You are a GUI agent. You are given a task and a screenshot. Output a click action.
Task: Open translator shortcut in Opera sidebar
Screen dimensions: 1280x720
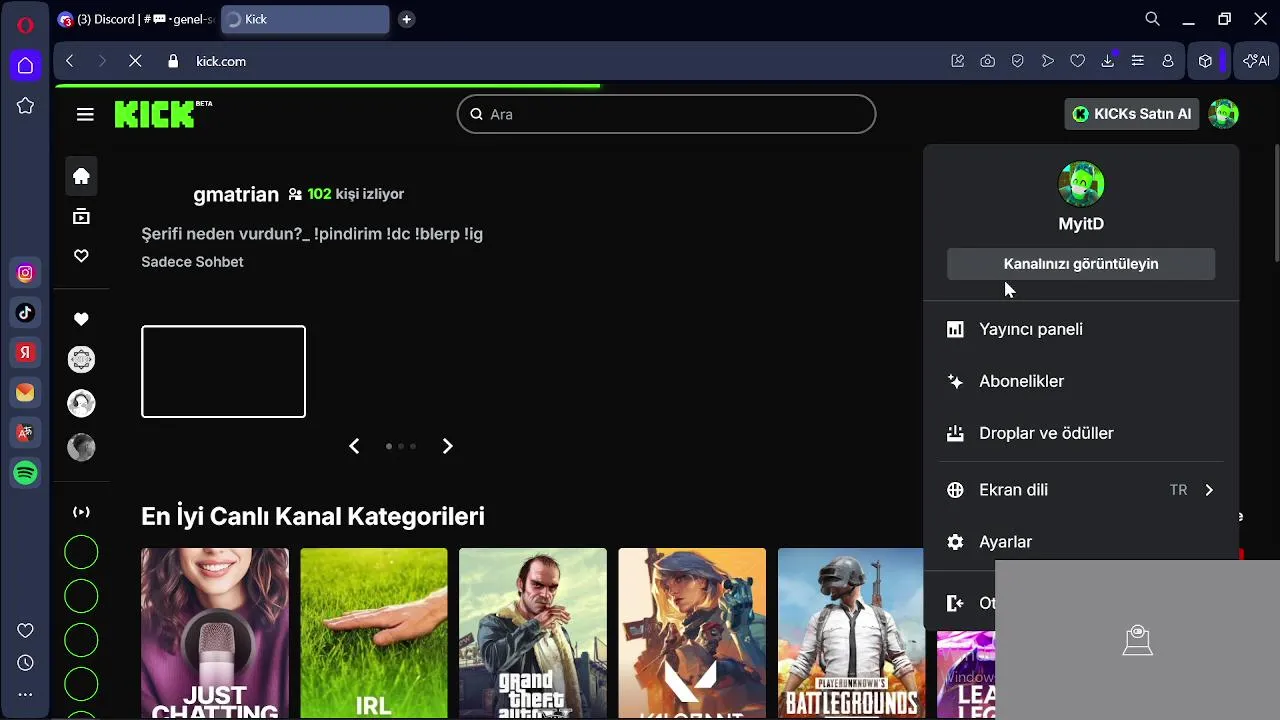tap(25, 433)
